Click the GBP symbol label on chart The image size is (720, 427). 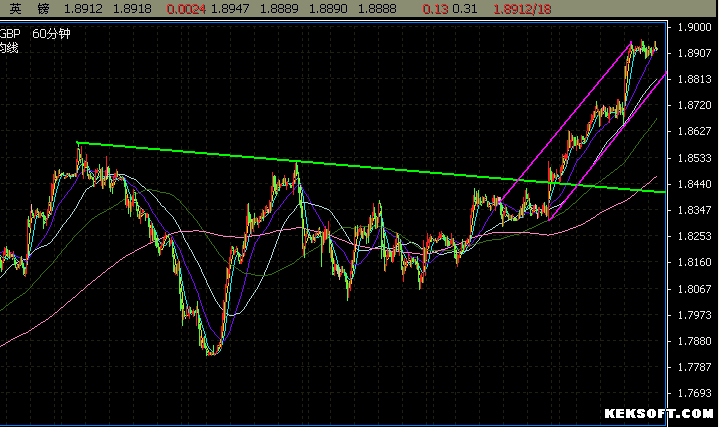(10, 34)
